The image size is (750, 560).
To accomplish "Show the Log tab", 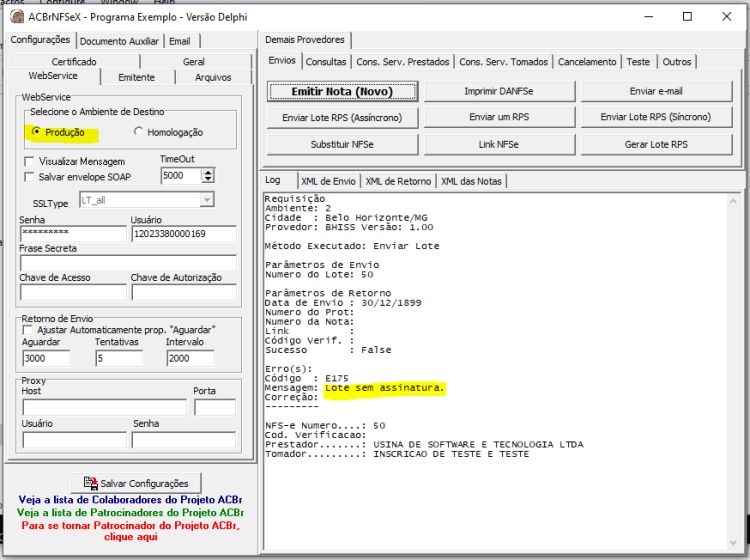I will 273,180.
